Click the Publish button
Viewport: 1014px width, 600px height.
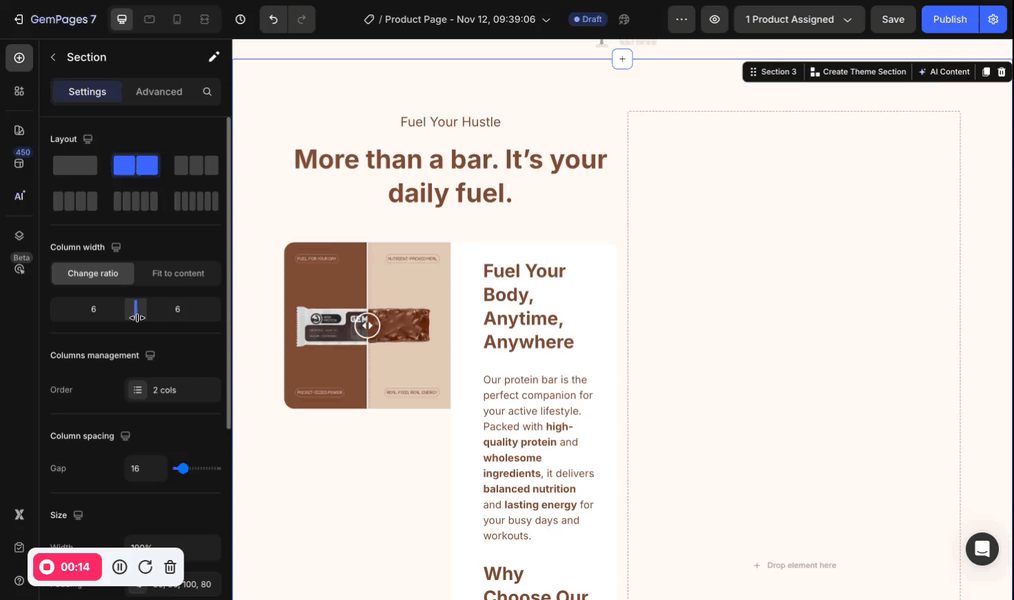[x=949, y=19]
